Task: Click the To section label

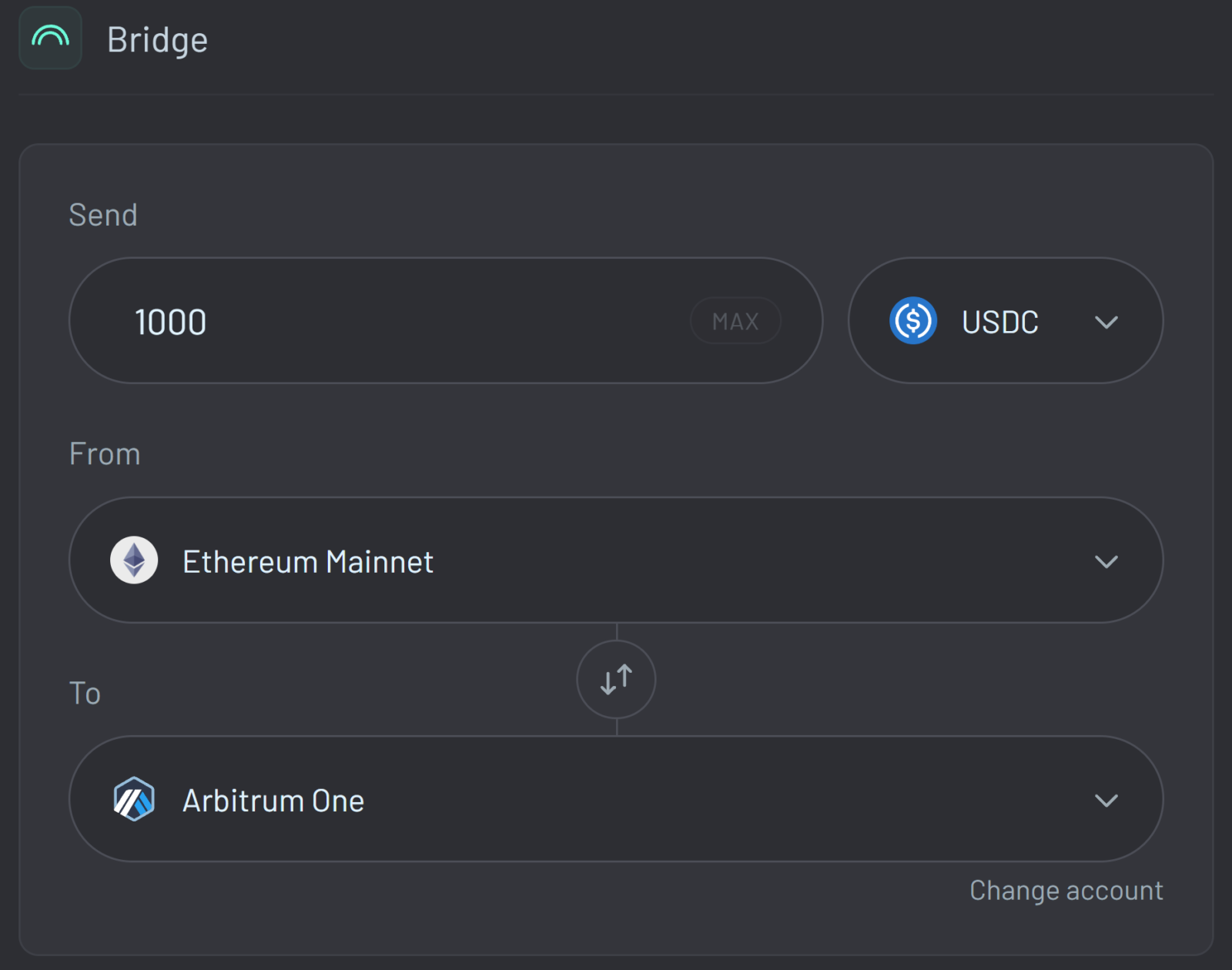Action: (85, 694)
